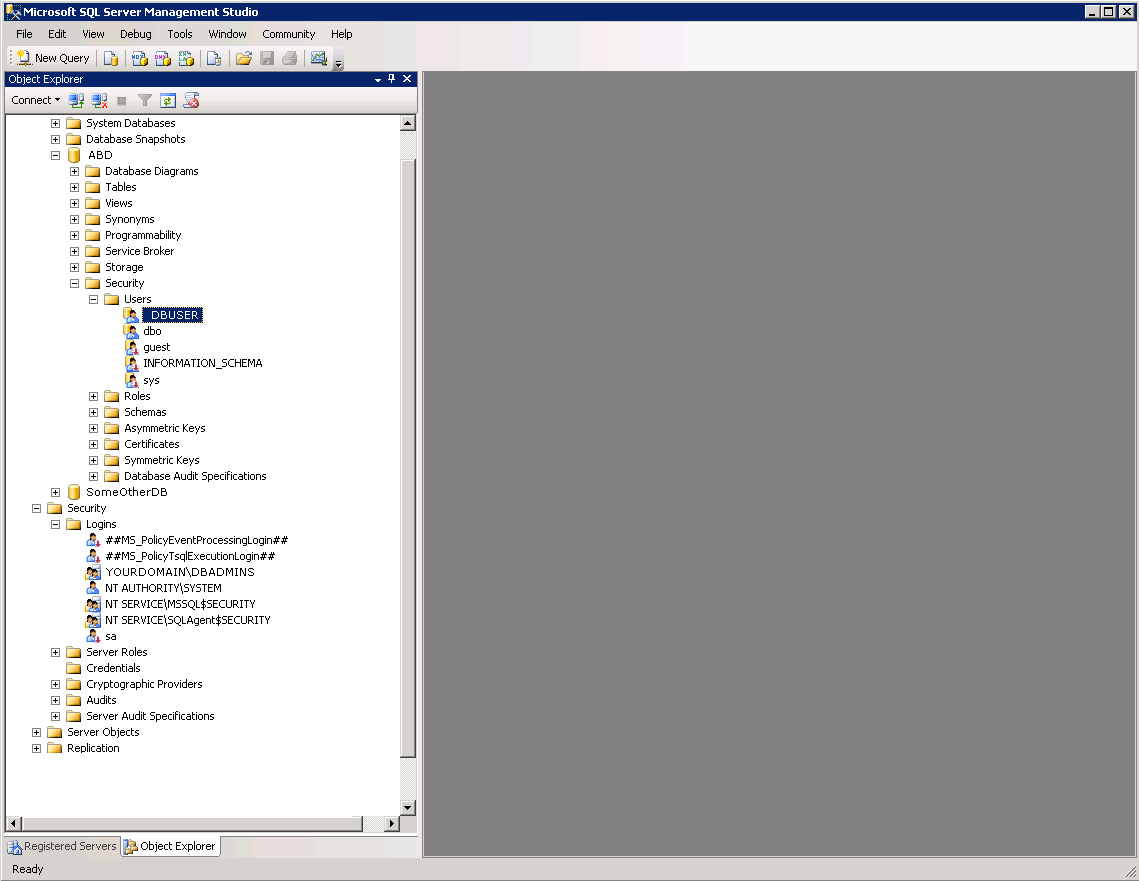Screen dimensions: 1139x881
Task: Select the dbo user
Action: tap(152, 331)
